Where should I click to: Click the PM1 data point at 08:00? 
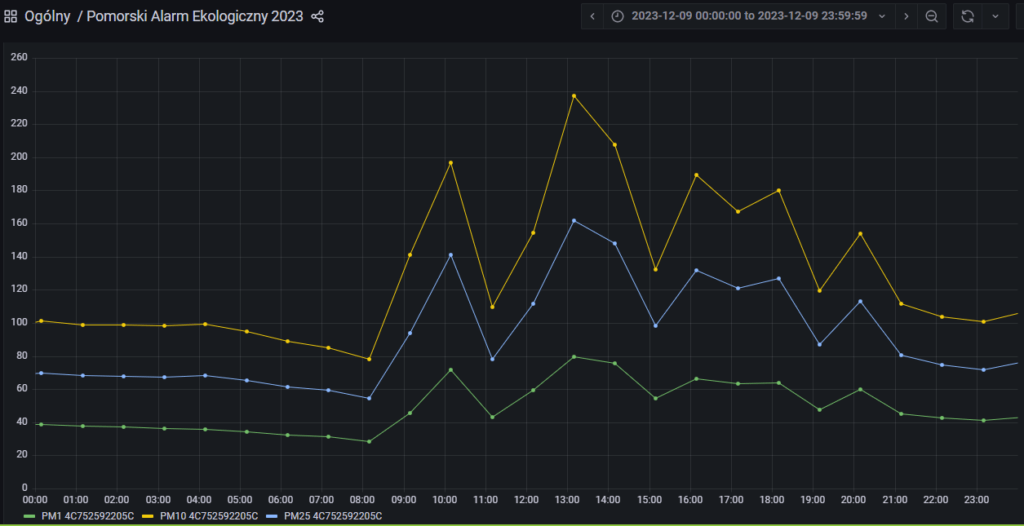tap(369, 441)
